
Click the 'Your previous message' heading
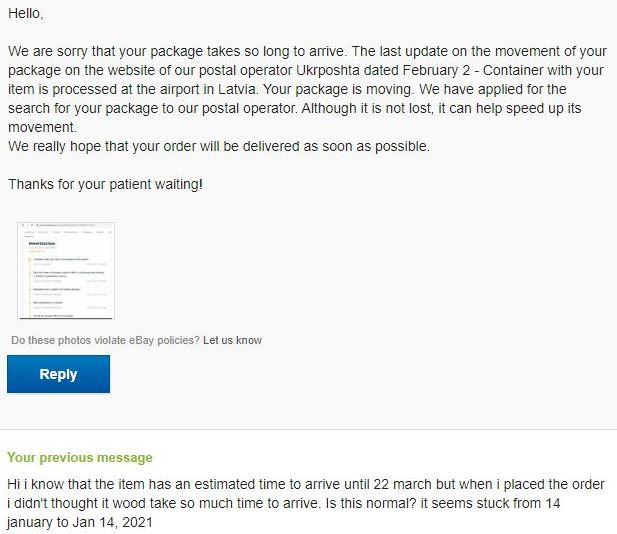tap(80, 457)
